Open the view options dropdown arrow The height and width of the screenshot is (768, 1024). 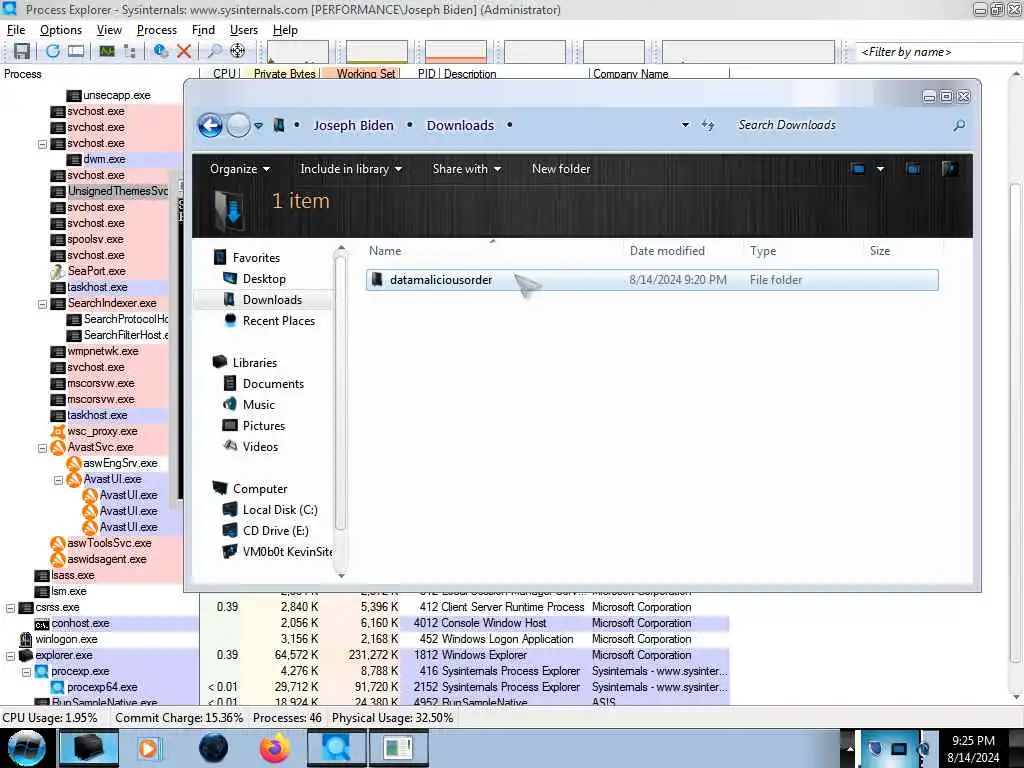tap(880, 169)
